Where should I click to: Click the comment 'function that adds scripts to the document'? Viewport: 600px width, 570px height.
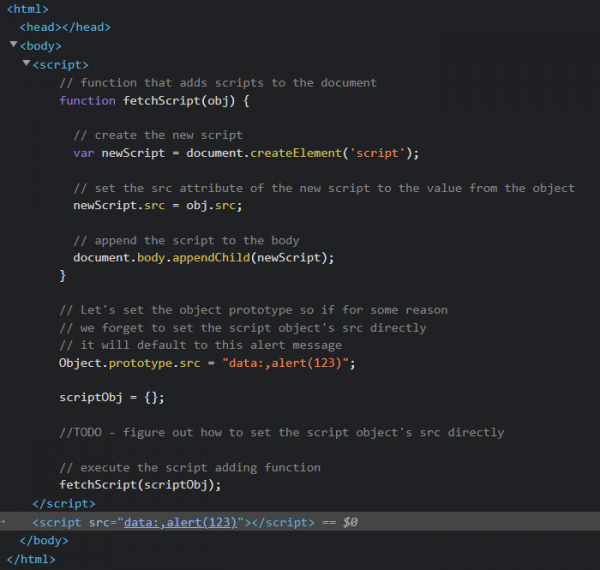(x=218, y=83)
